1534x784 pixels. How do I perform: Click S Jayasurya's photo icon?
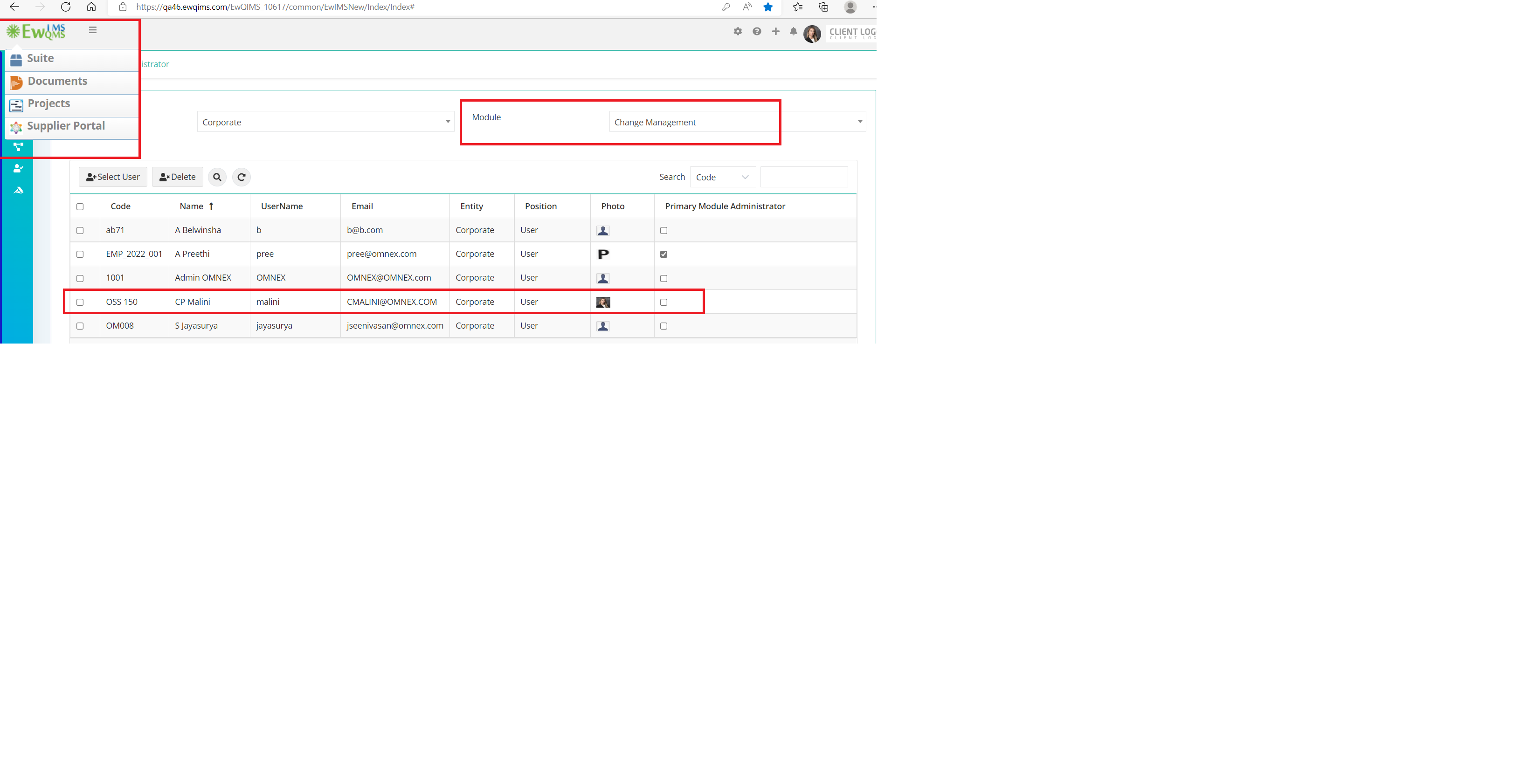[603, 326]
